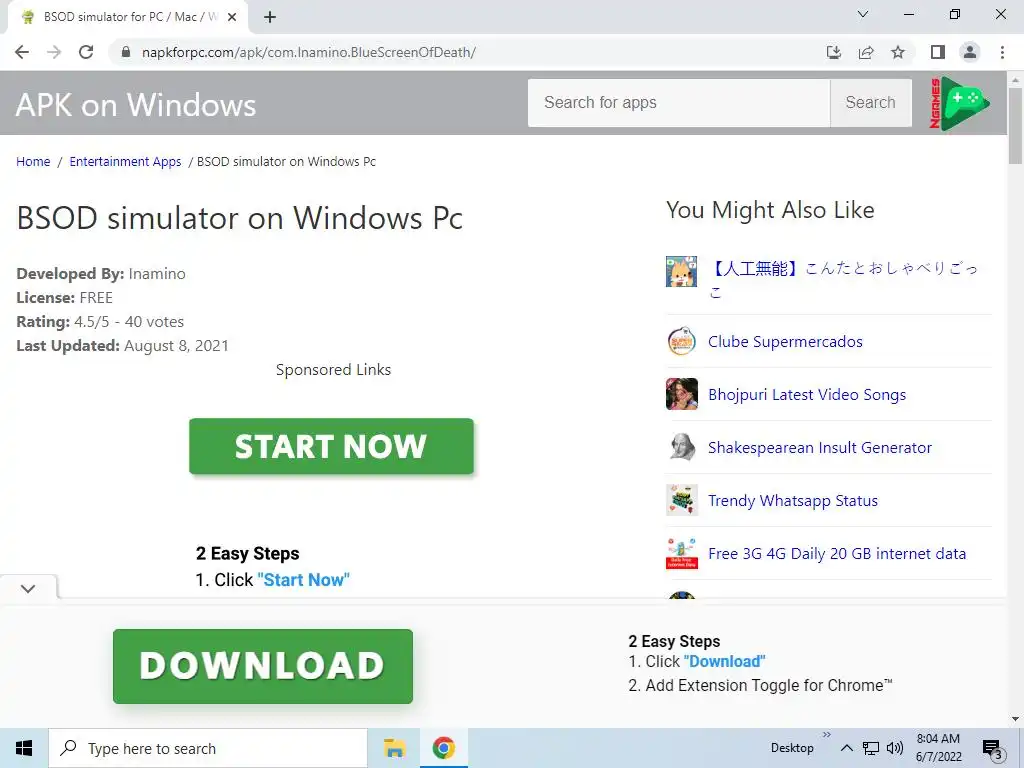
Task: Click the "Sponsored Links" text
Action: point(333,370)
